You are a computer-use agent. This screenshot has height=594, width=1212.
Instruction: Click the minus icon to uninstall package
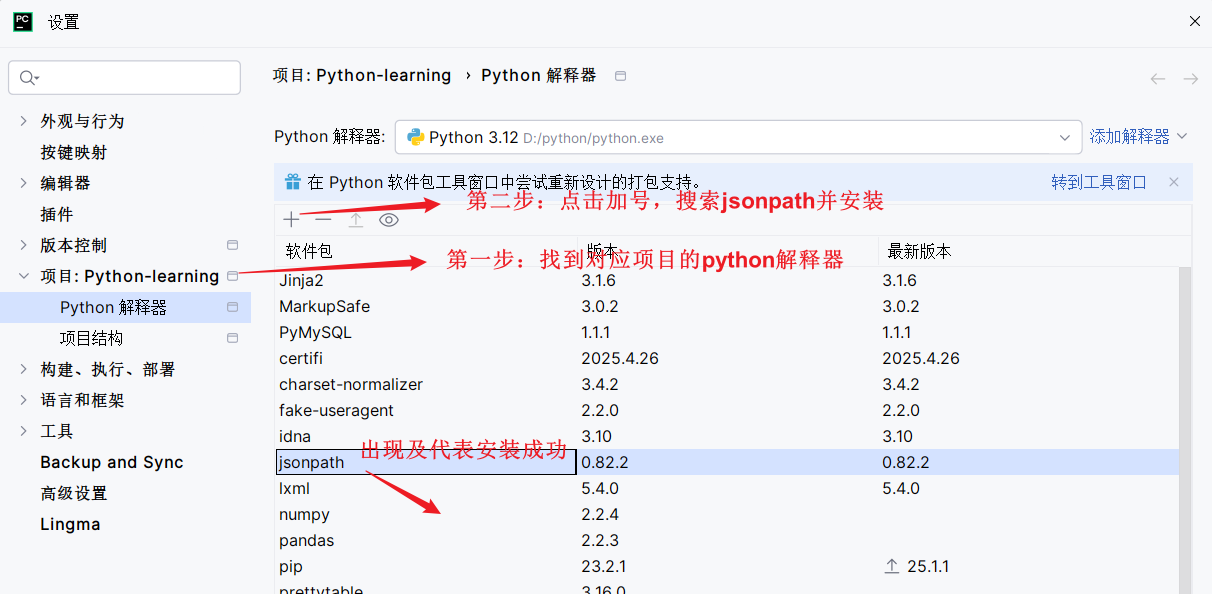click(x=323, y=219)
